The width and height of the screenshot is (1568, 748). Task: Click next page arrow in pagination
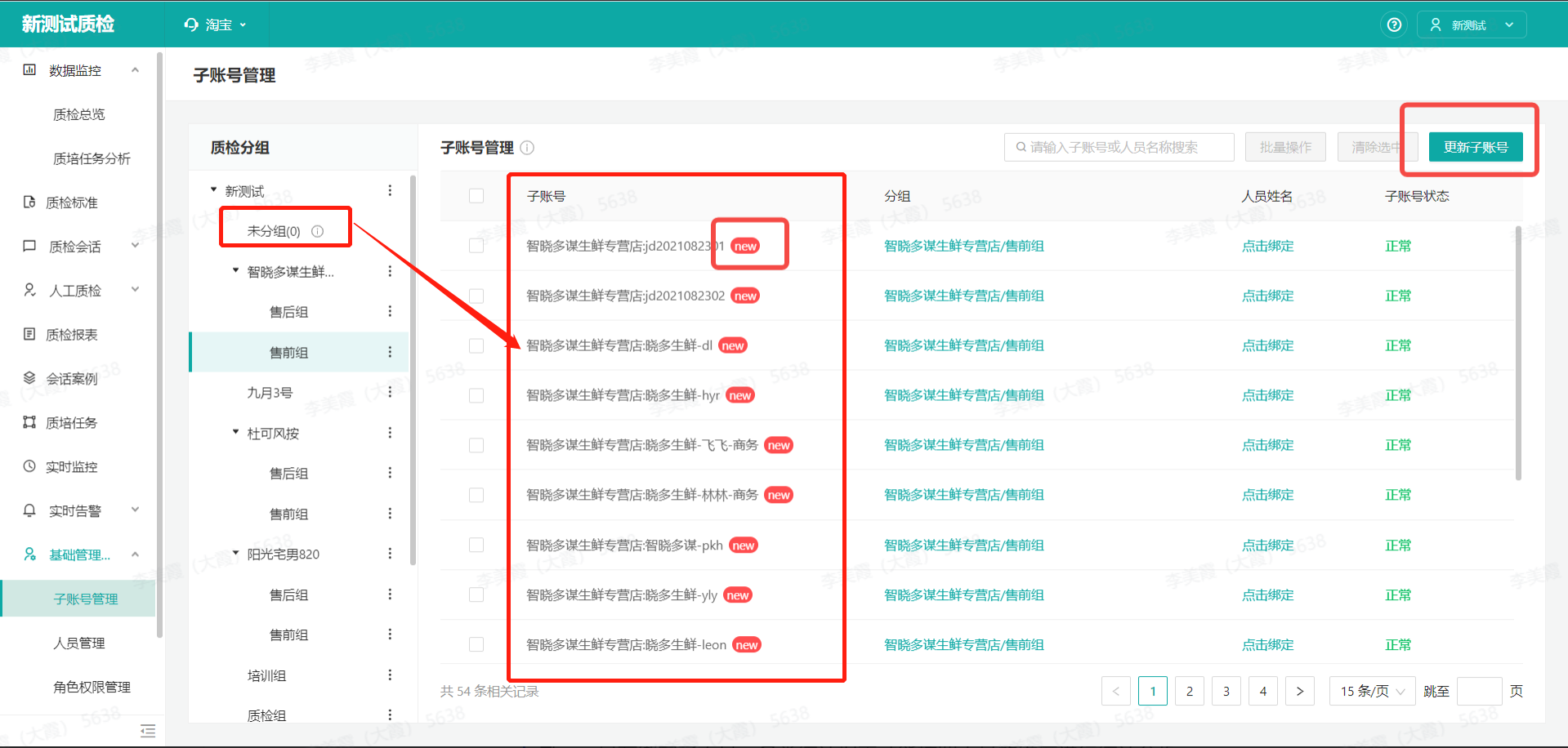(x=1300, y=692)
